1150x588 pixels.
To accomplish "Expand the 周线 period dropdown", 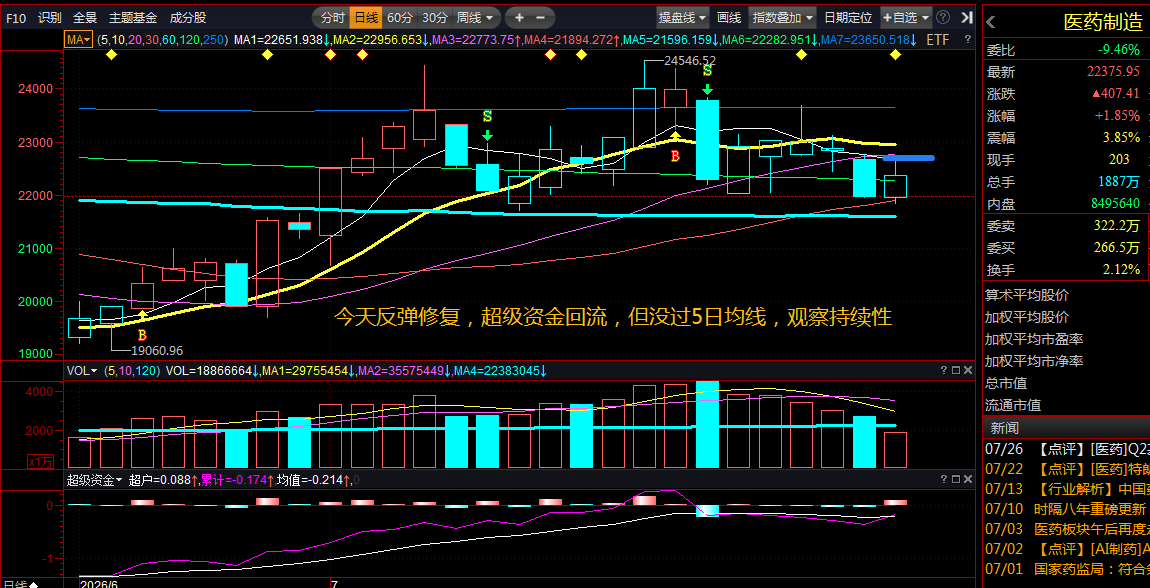I will point(476,17).
